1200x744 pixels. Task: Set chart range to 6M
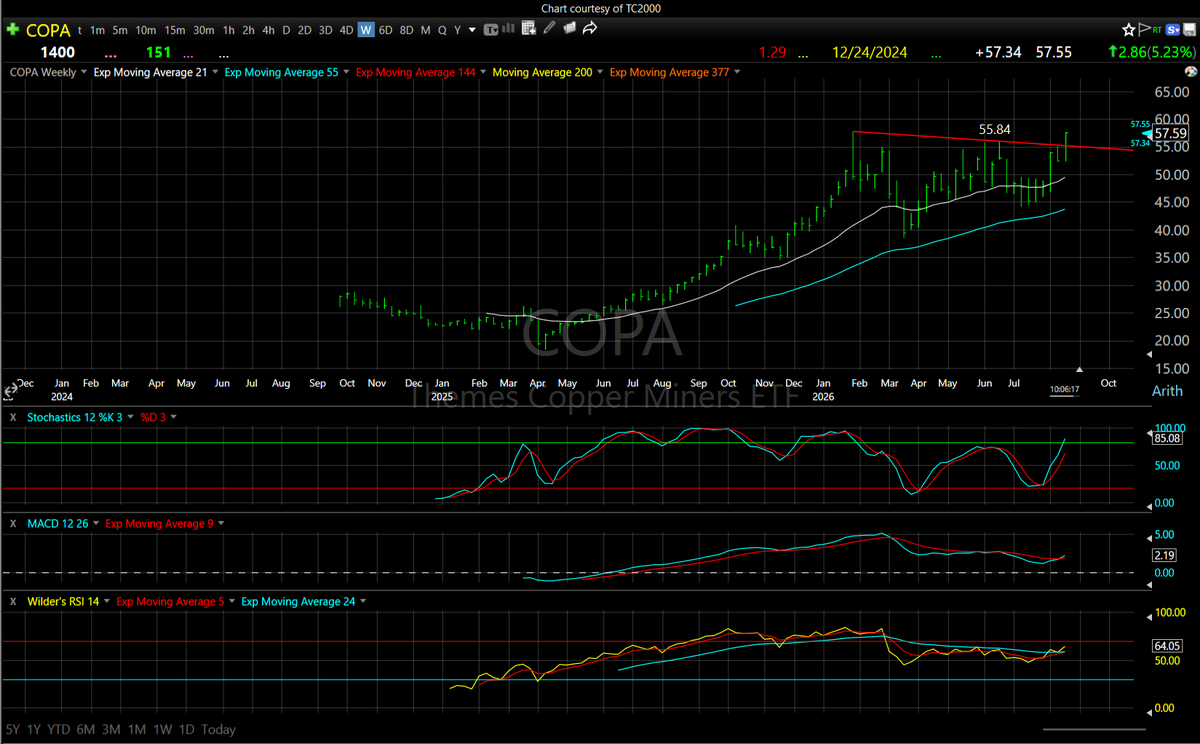point(86,729)
